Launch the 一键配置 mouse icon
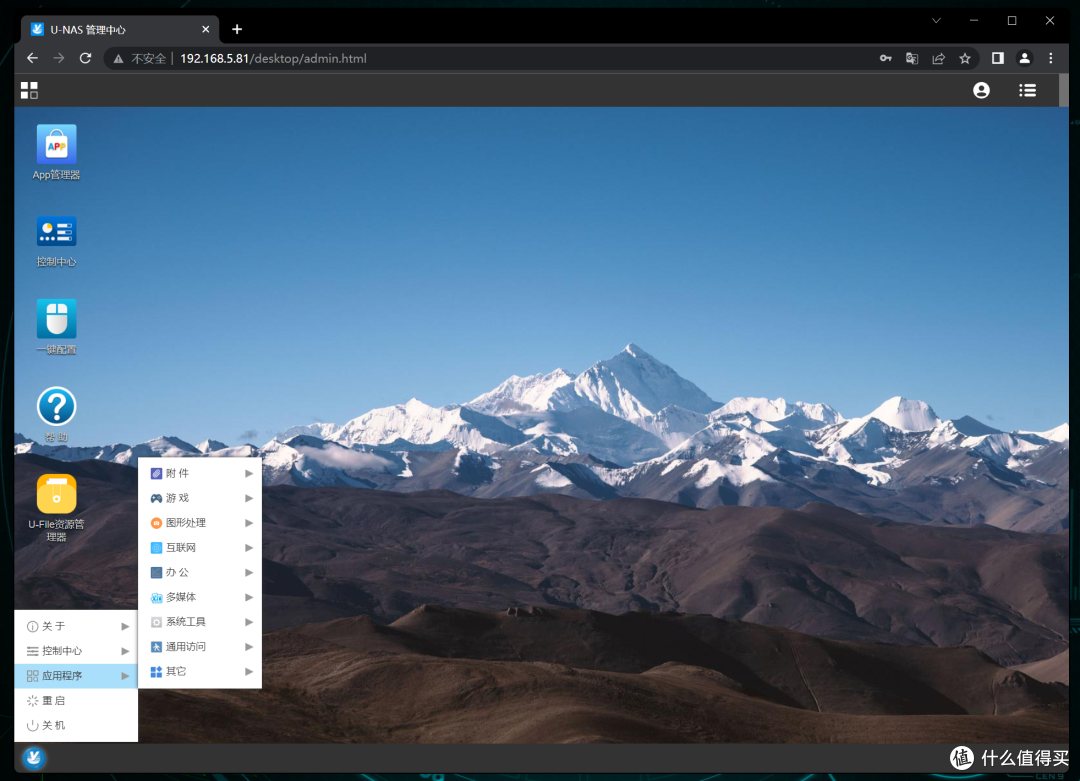Viewport: 1080px width, 781px height. tap(56, 319)
